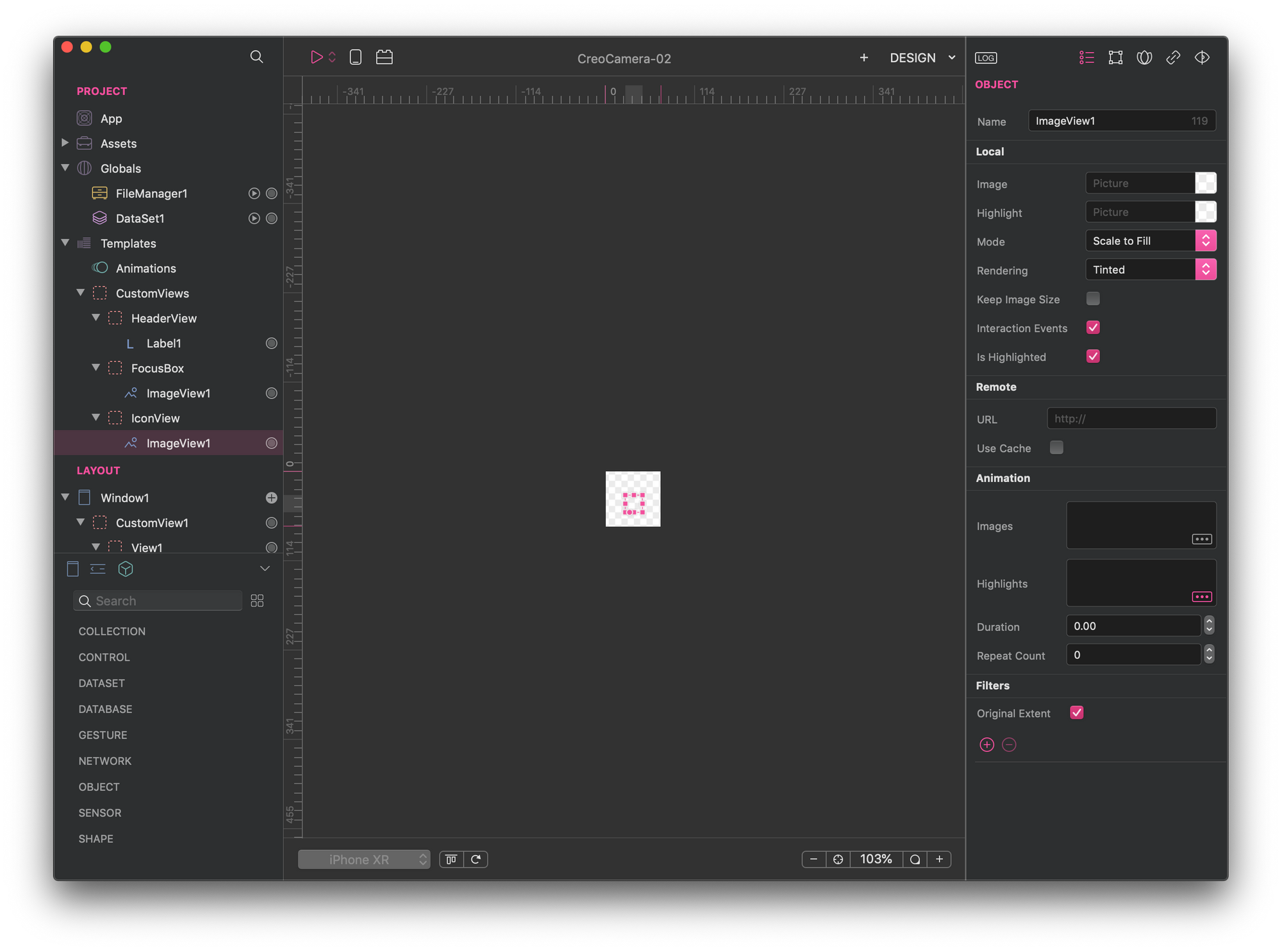Expand the Assets tree item
This screenshot has width=1282, height=952.
65,143
